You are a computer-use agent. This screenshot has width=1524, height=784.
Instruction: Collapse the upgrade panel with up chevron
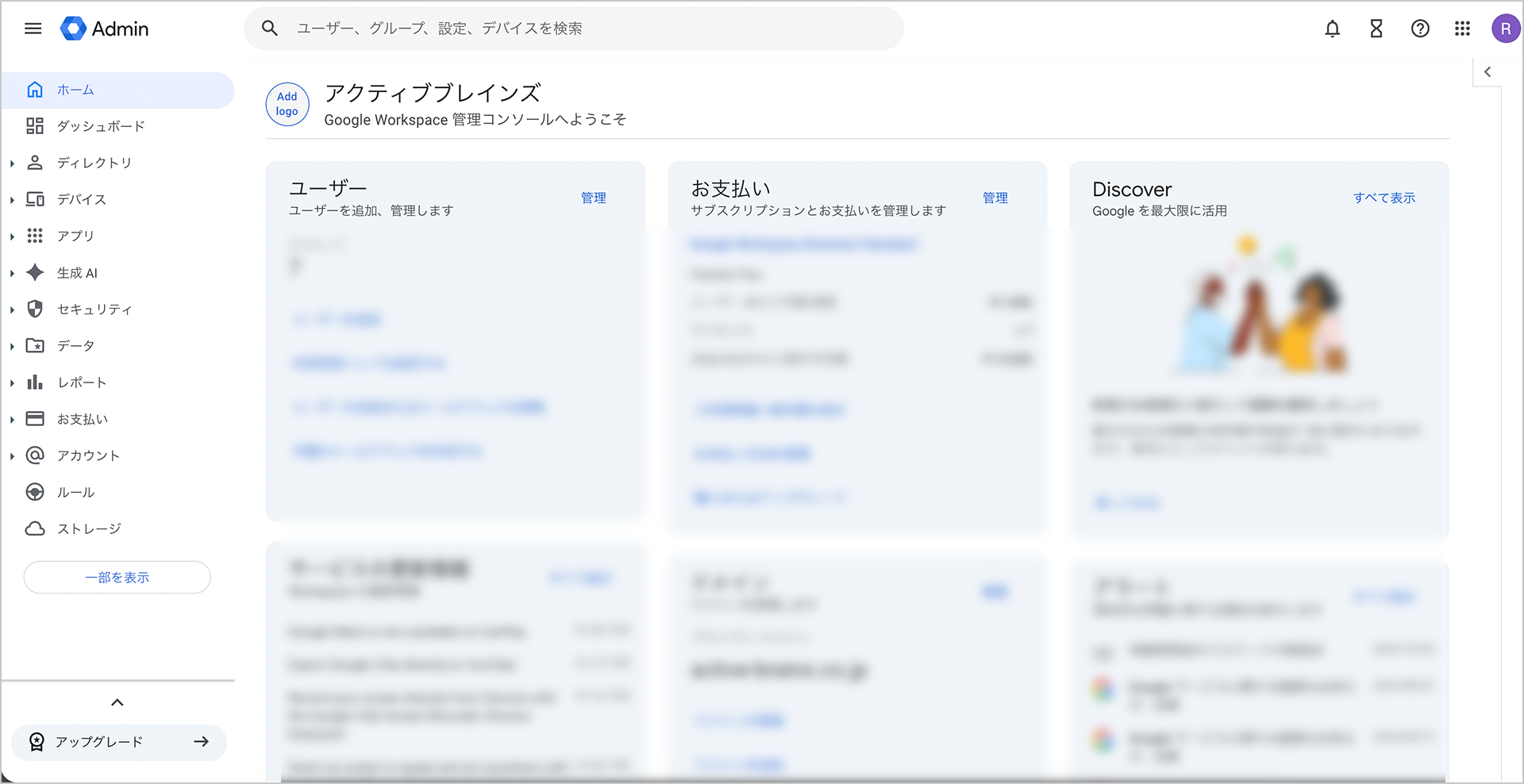(x=117, y=702)
